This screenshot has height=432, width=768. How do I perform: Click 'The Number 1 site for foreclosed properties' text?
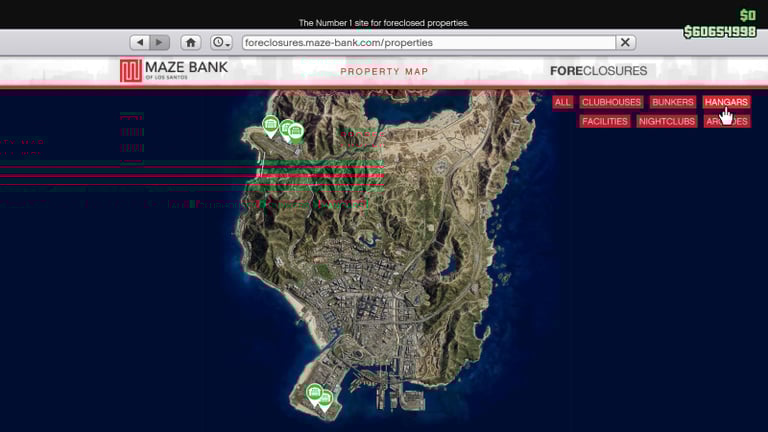click(x=384, y=23)
